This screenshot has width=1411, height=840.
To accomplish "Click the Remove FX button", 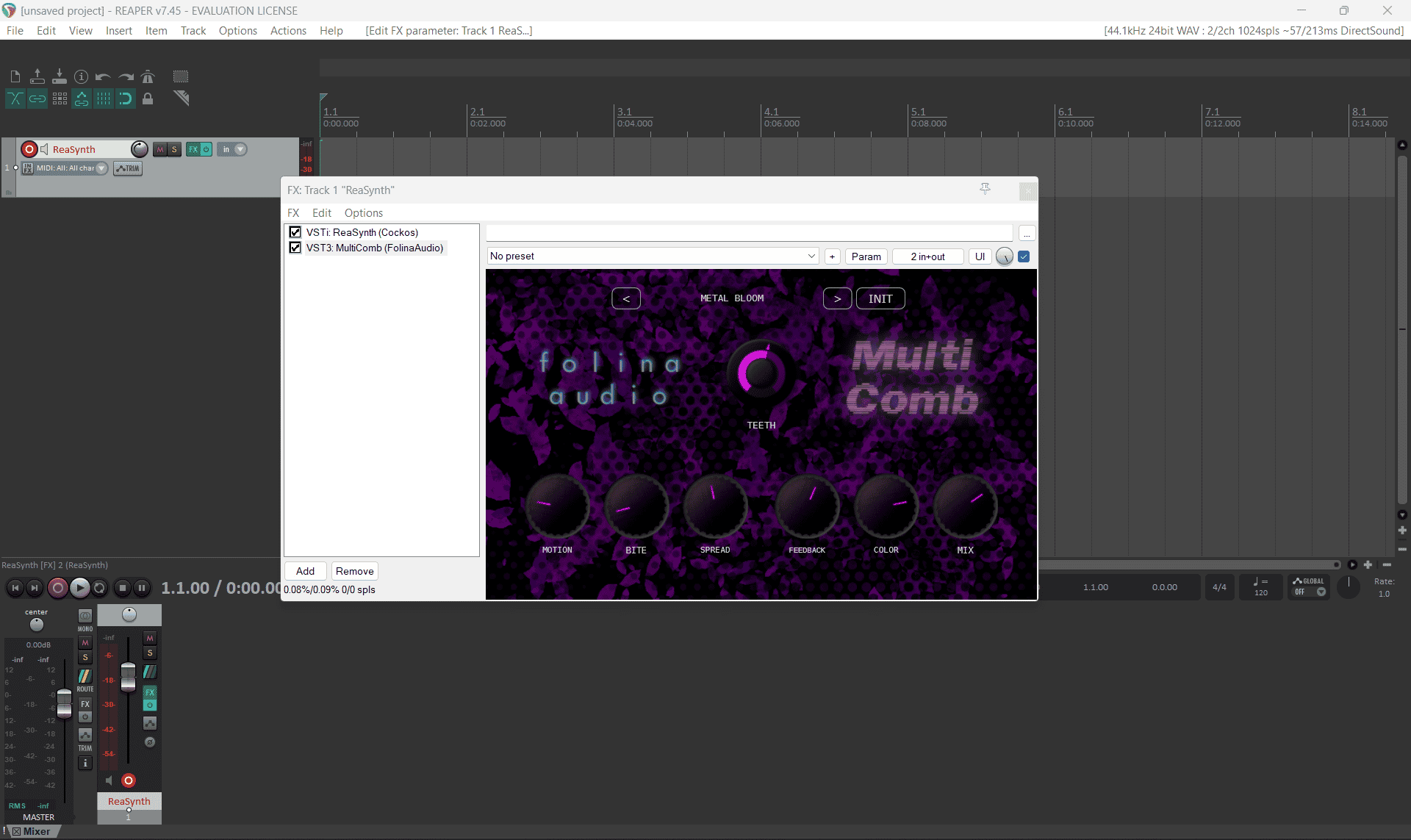I will [x=354, y=571].
